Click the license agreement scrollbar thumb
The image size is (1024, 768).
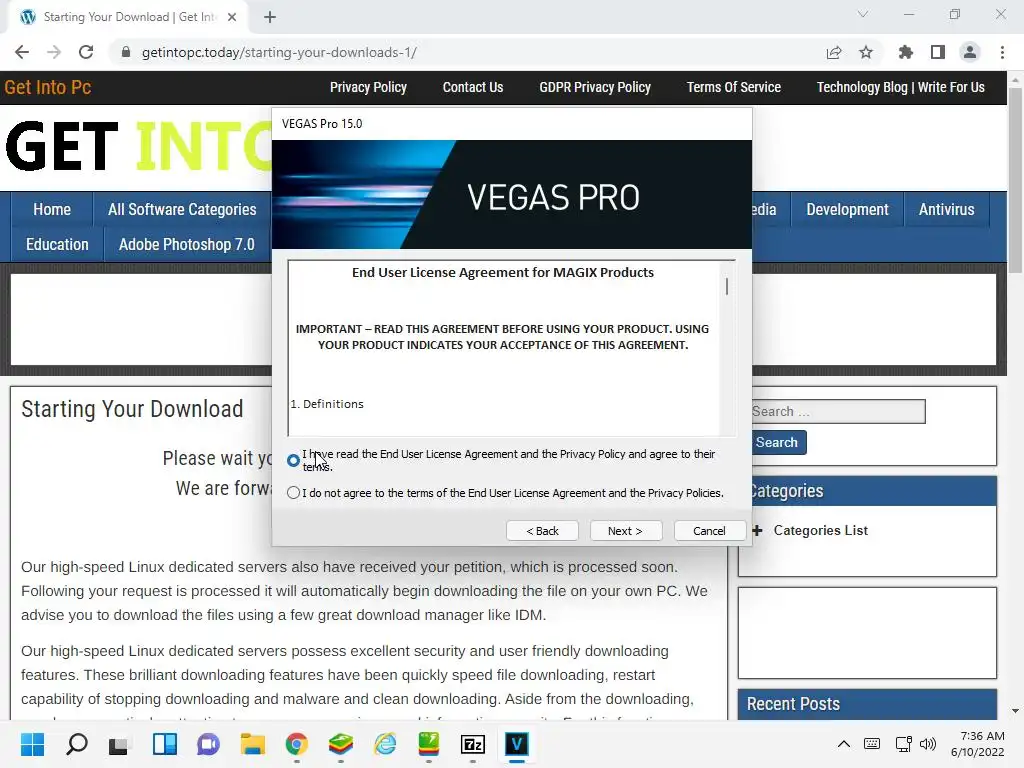tap(727, 286)
